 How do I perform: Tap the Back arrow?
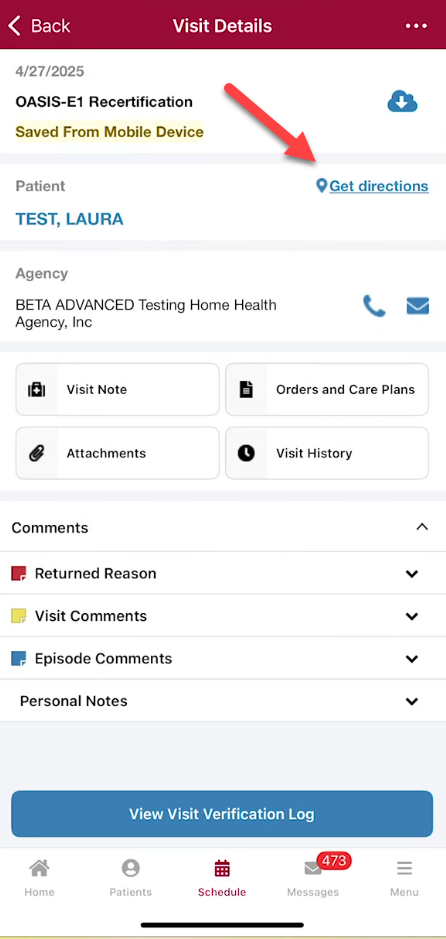click(39, 26)
